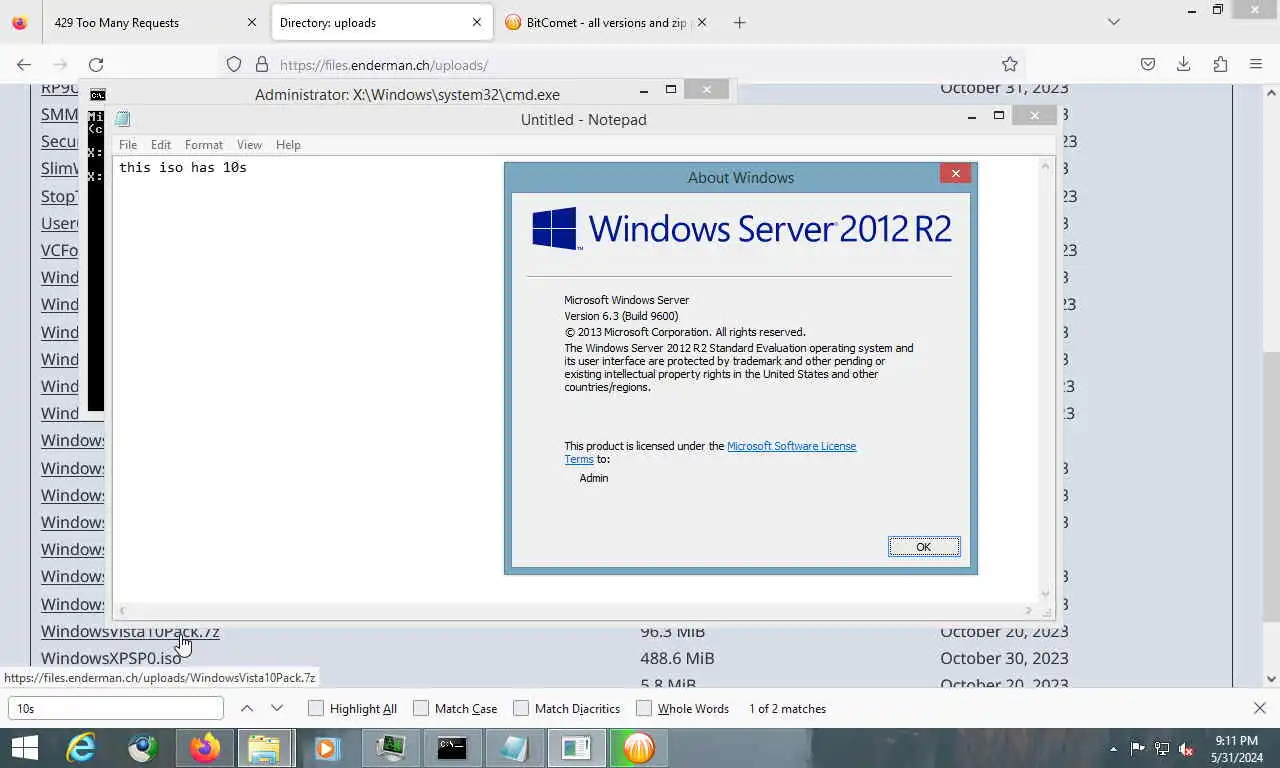Switch to Notepad taskbar icon

[x=514, y=748]
